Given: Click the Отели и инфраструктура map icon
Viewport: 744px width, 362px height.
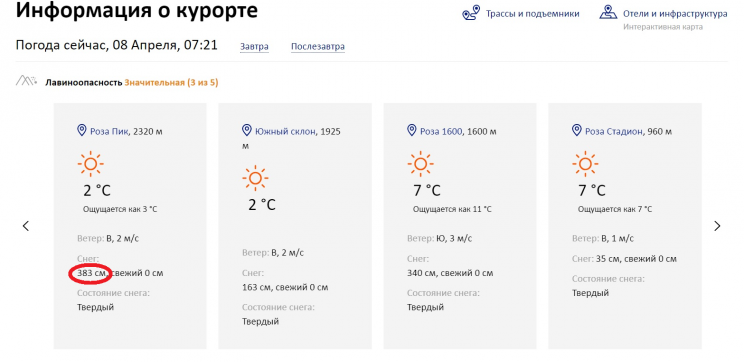Looking at the screenshot, I should [x=608, y=13].
